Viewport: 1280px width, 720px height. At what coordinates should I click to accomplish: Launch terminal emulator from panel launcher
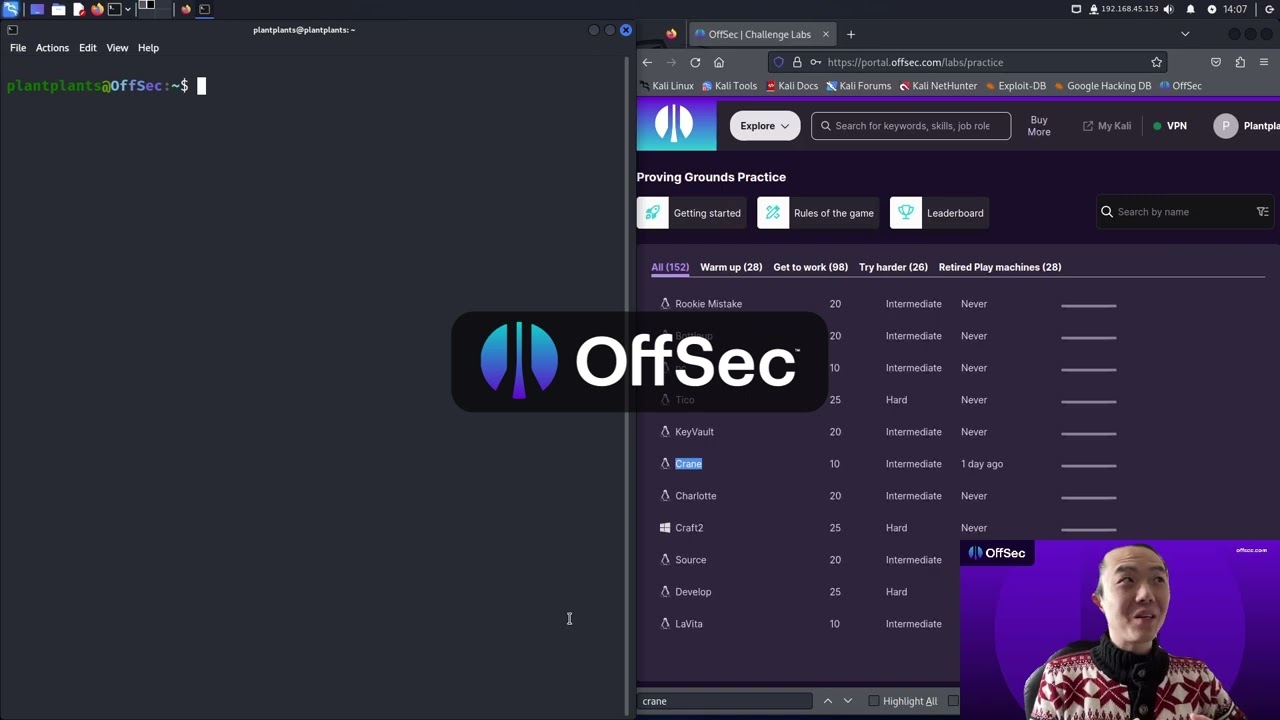114,9
